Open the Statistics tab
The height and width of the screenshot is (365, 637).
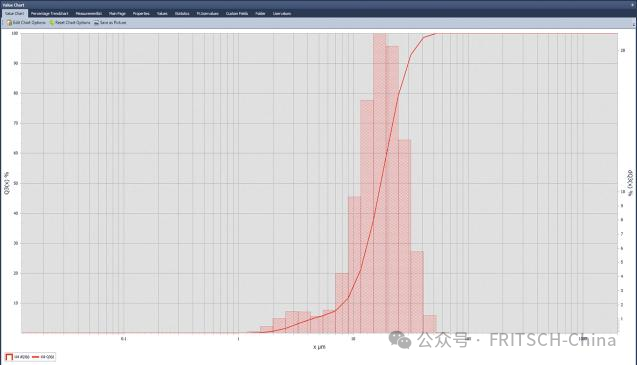pyautogui.click(x=182, y=13)
